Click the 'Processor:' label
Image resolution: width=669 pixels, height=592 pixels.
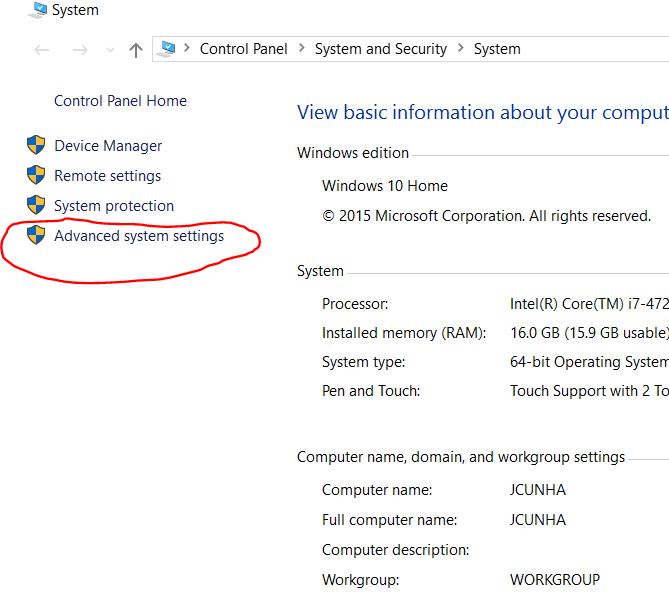coord(355,304)
